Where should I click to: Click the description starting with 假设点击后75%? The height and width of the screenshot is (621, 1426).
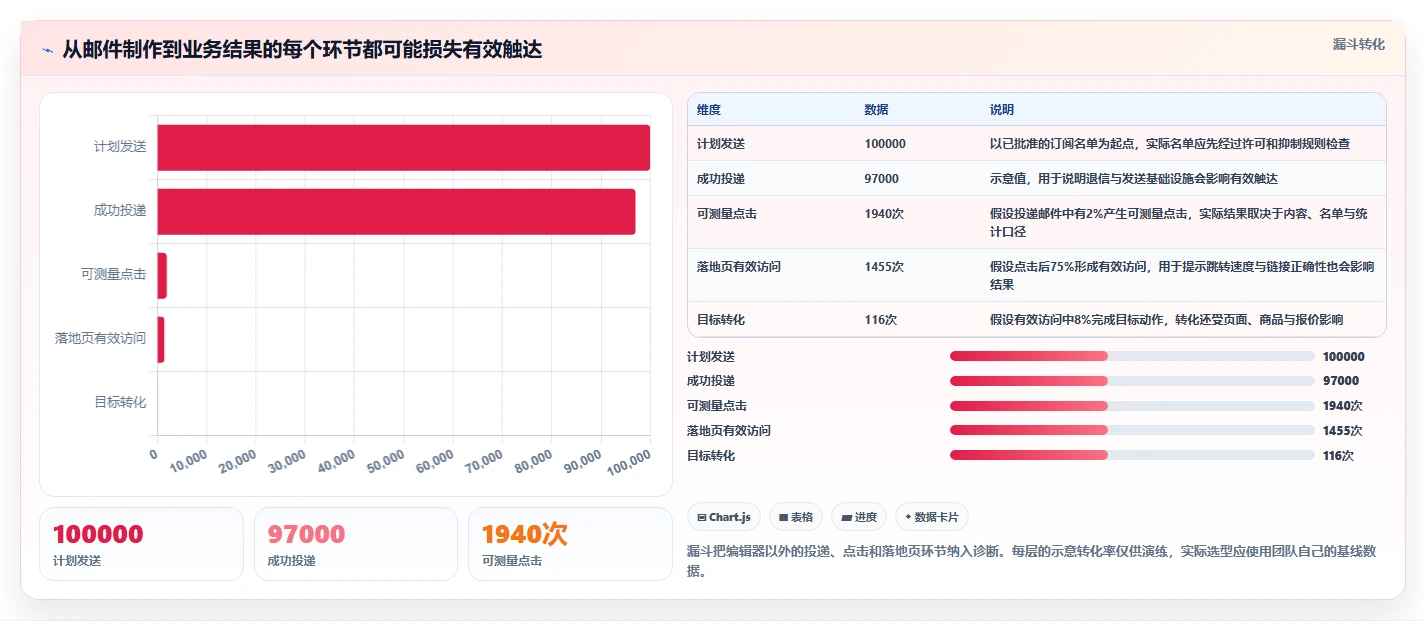click(x=1182, y=275)
